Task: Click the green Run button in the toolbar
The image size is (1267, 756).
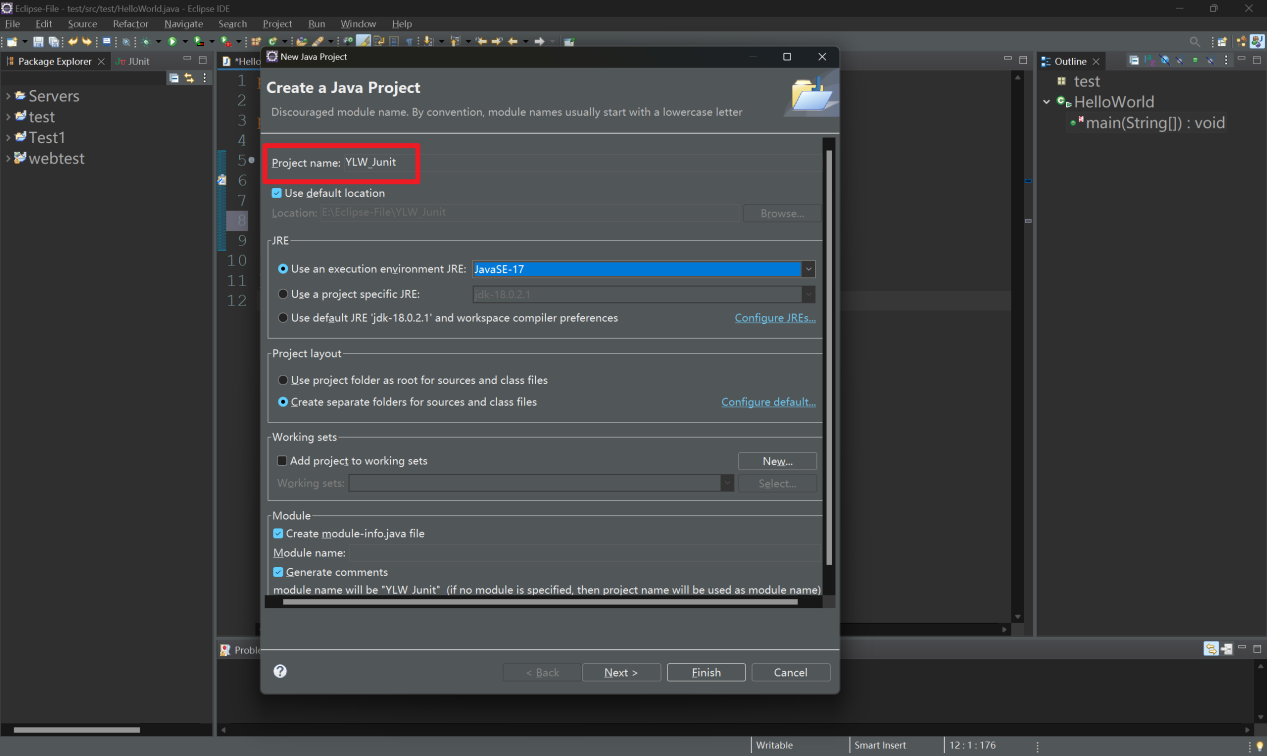Action: click(x=172, y=42)
